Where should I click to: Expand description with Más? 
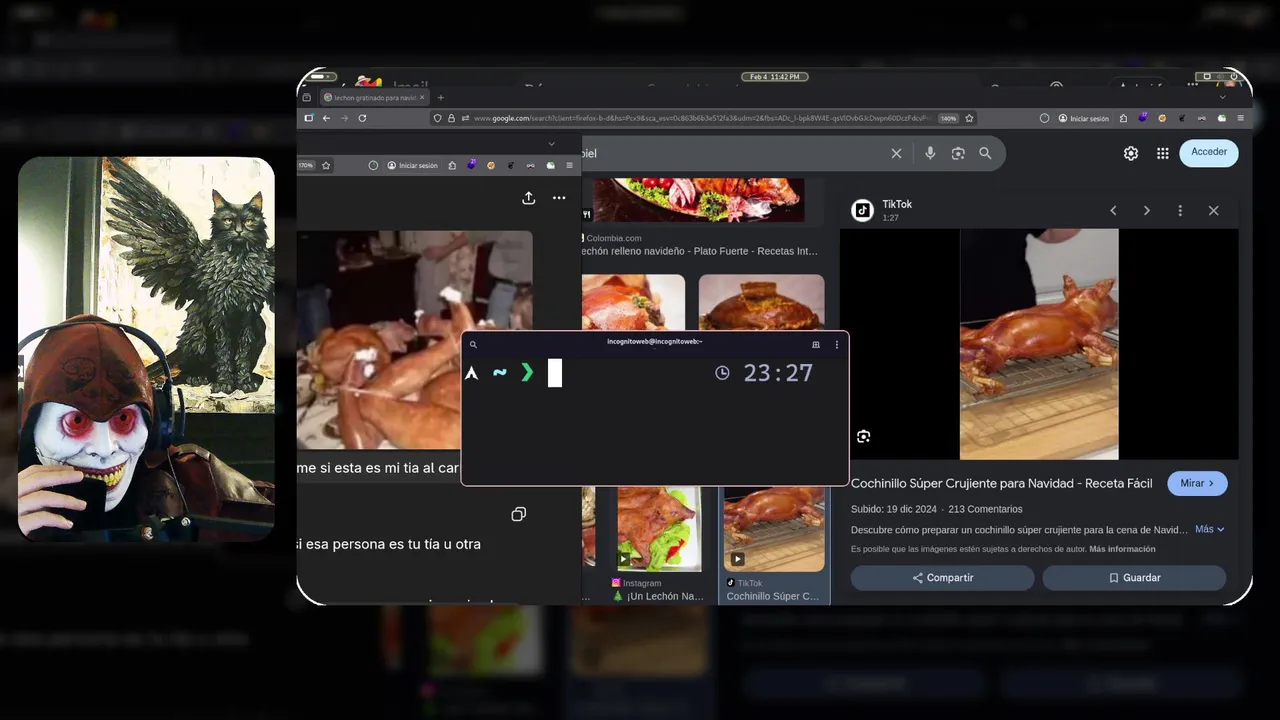(x=1209, y=529)
